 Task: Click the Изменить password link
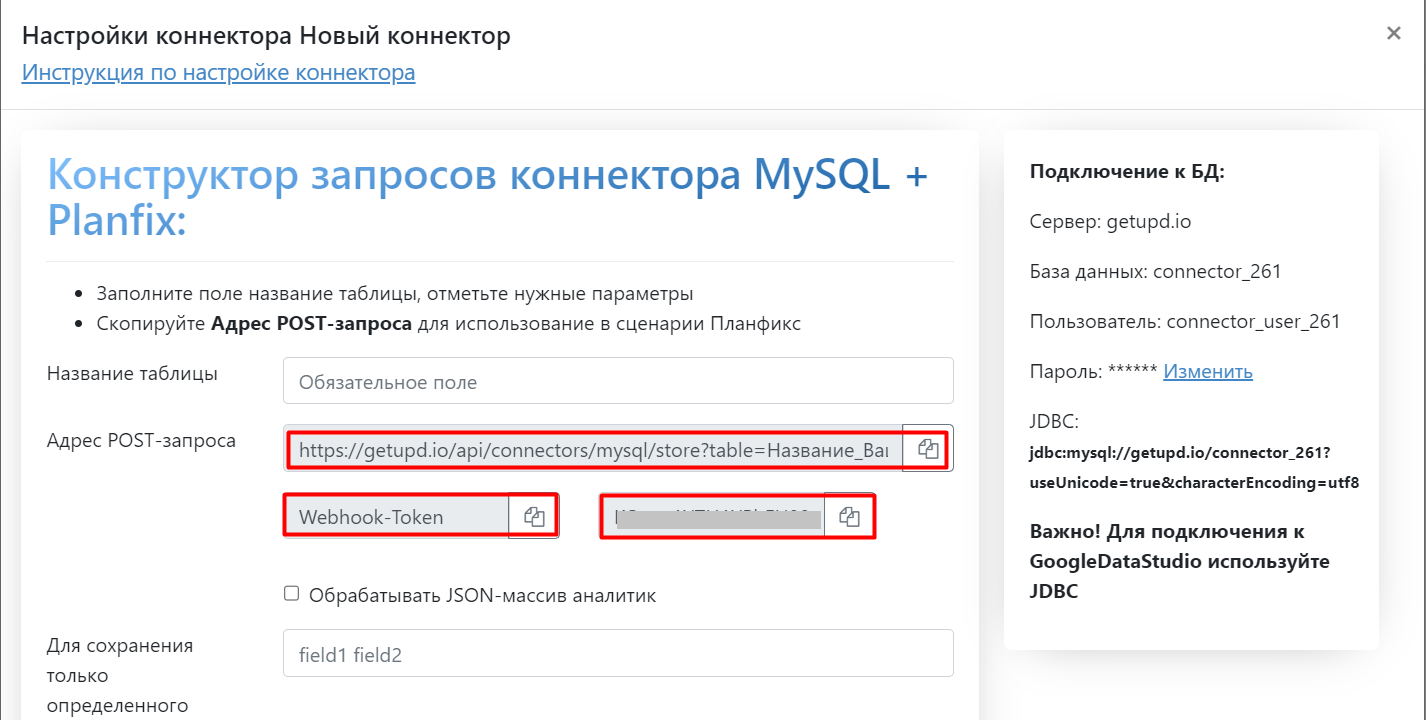tap(1208, 372)
